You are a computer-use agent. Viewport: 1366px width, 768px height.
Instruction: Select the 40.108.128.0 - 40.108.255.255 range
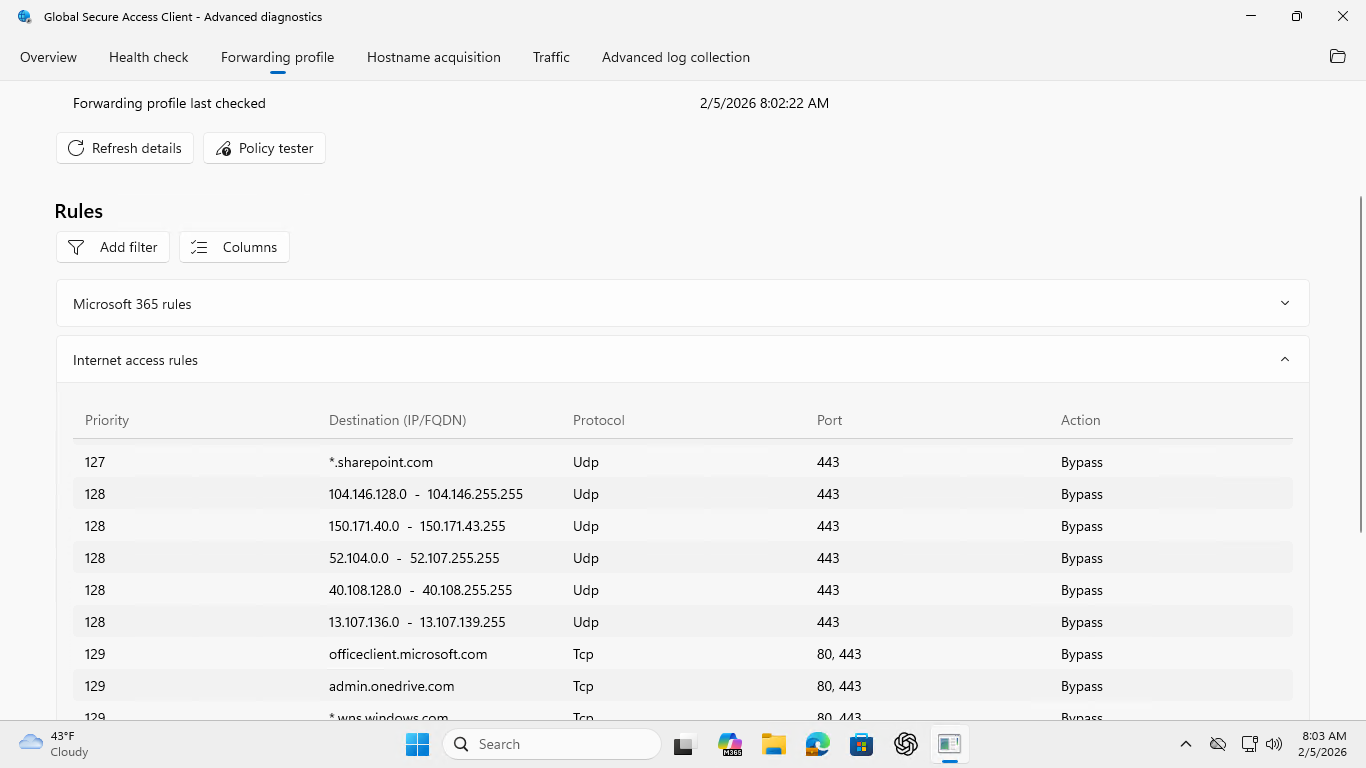tap(421, 590)
